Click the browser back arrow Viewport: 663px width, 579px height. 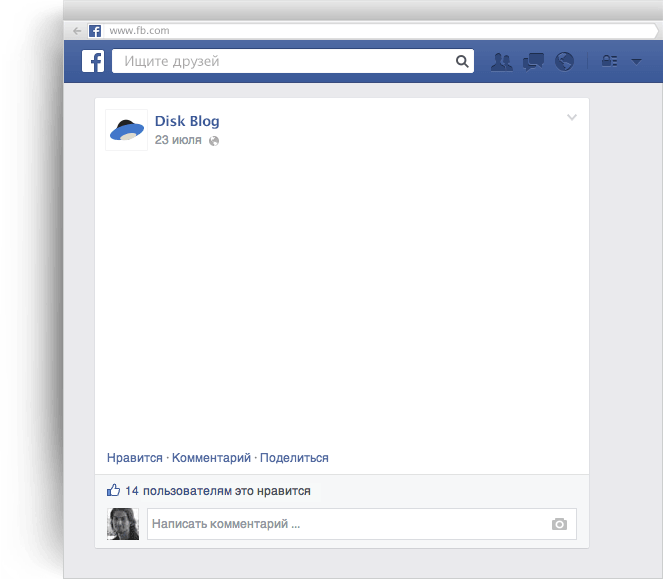tap(77, 31)
